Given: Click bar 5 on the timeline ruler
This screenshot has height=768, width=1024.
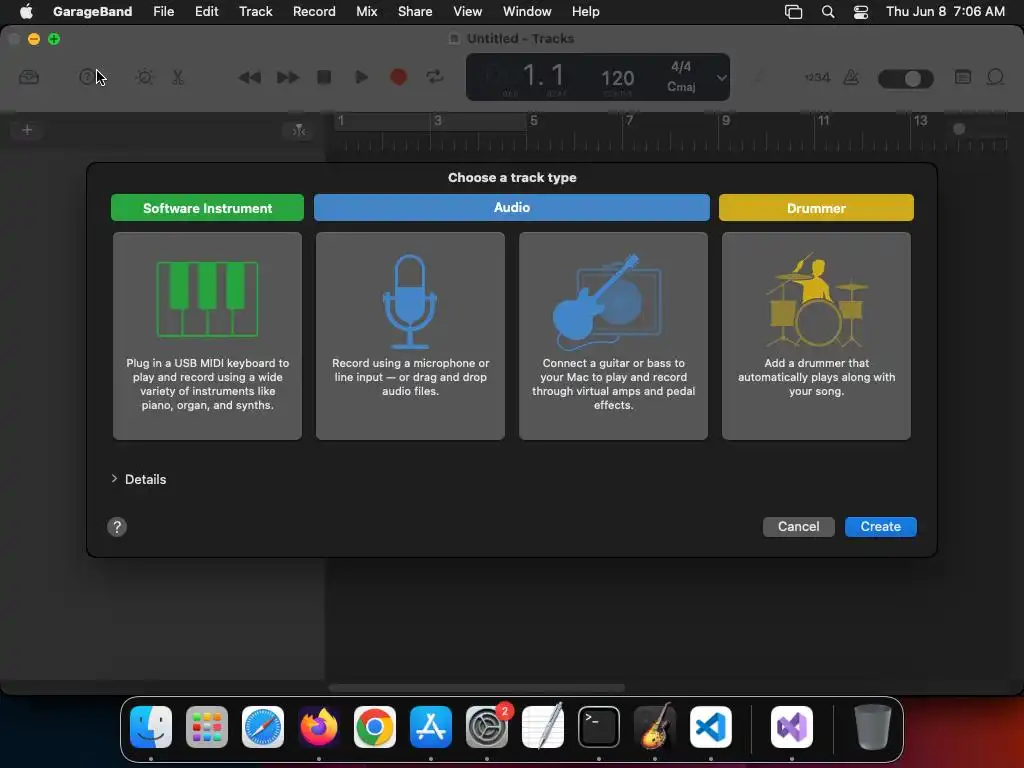Looking at the screenshot, I should click(534, 120).
